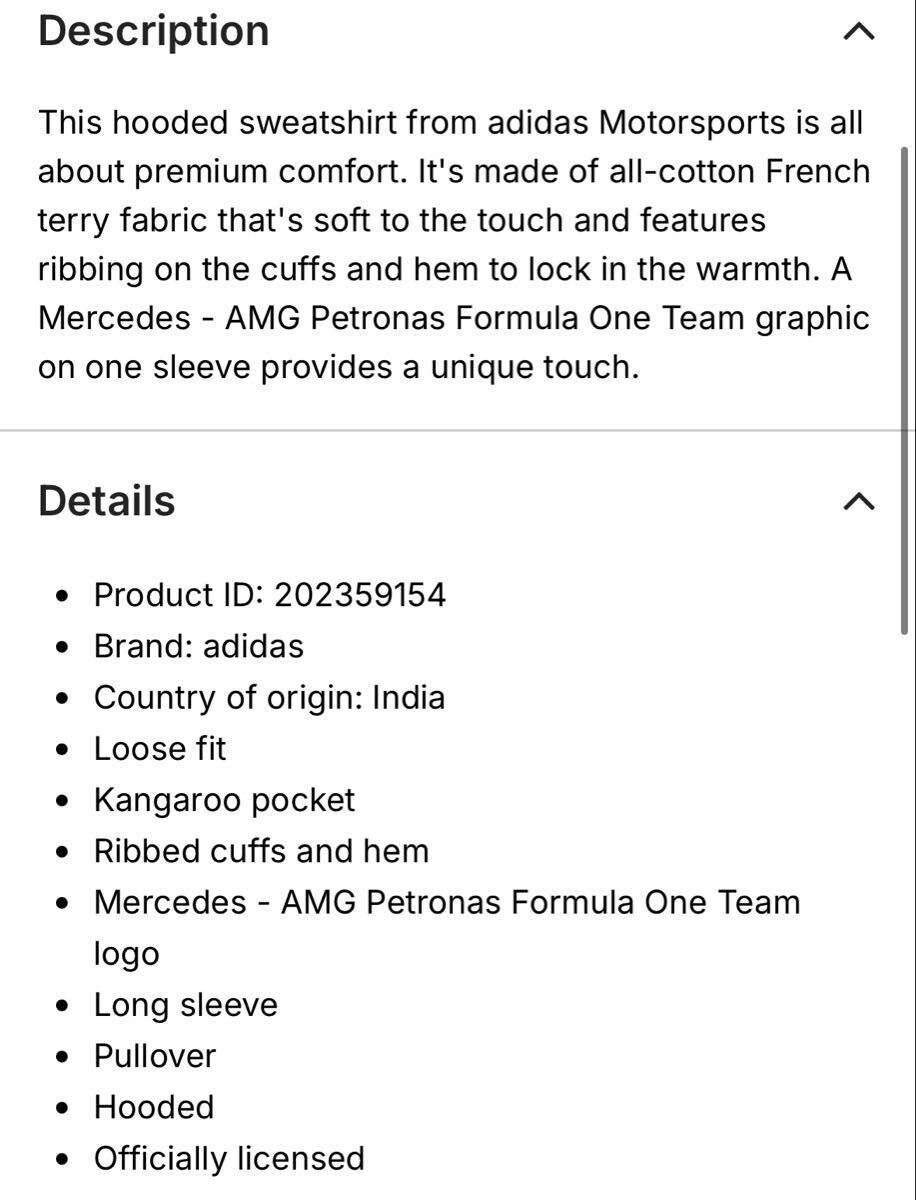The height and width of the screenshot is (1200, 916).
Task: Click the 'Ribbed cuffs and hem' item
Action: coord(261,851)
